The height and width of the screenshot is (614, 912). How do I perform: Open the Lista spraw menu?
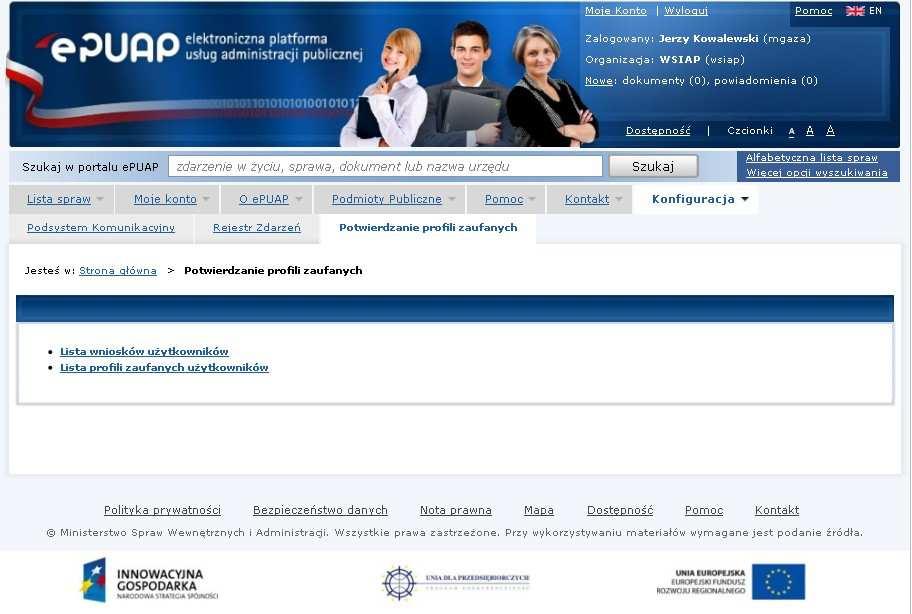coord(59,199)
